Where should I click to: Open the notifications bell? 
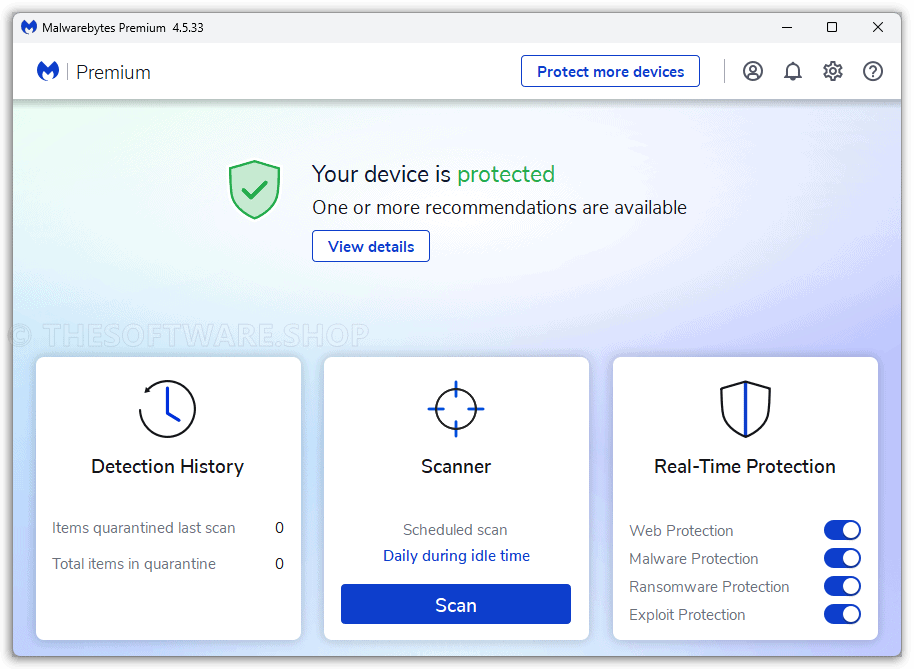[792, 71]
